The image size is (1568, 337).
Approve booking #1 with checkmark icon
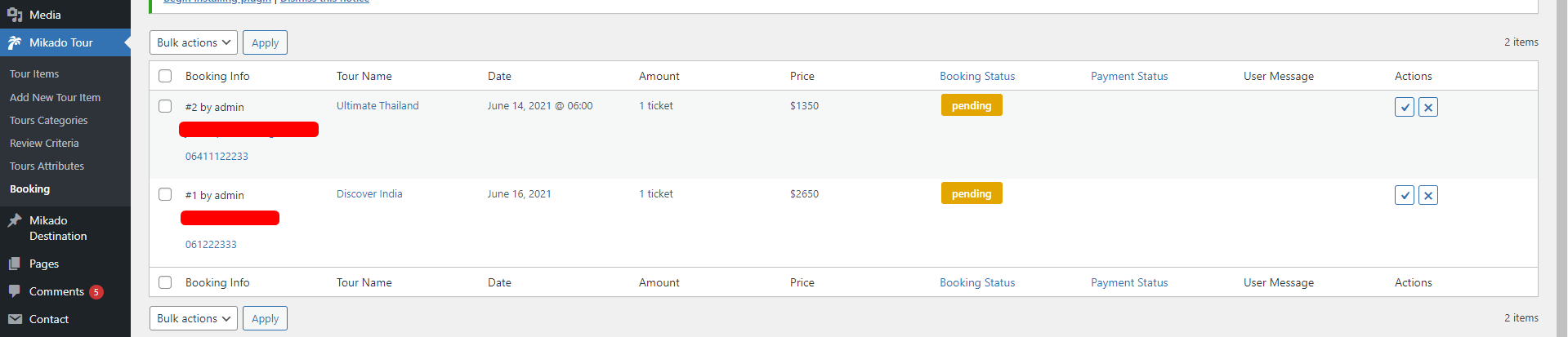1405,195
